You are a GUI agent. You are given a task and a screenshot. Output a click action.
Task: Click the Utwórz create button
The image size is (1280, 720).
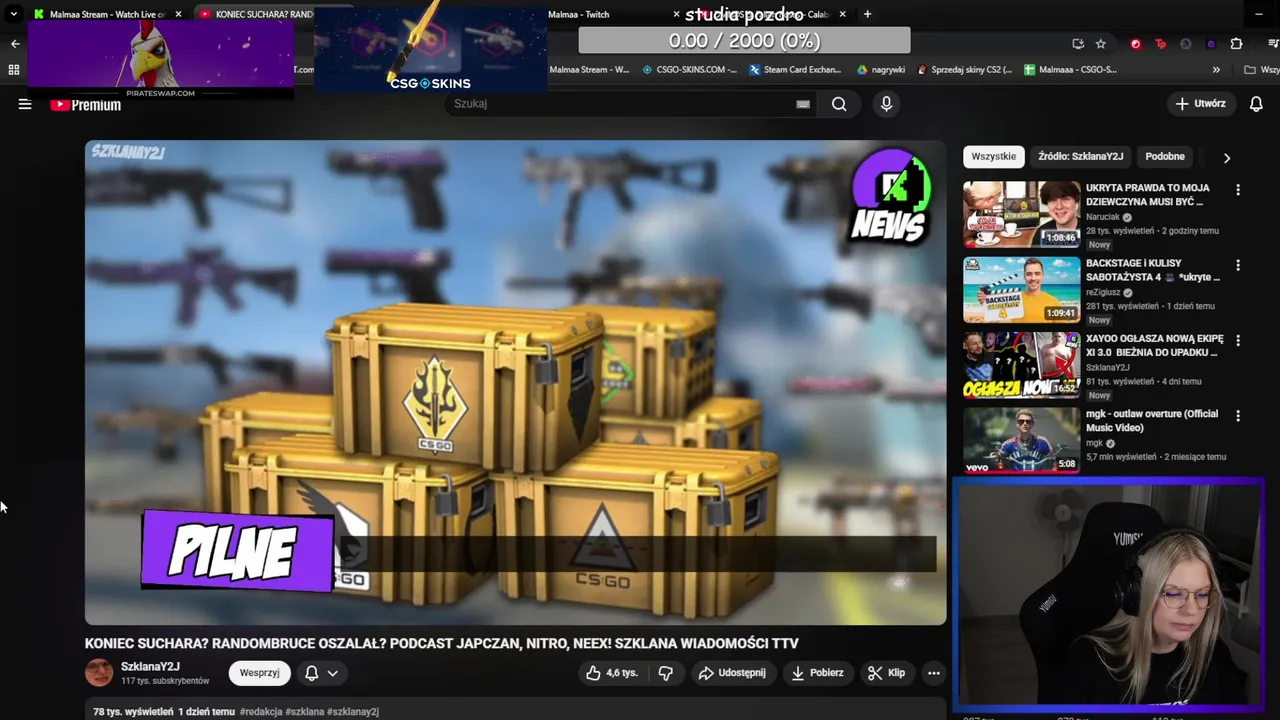coord(1200,104)
